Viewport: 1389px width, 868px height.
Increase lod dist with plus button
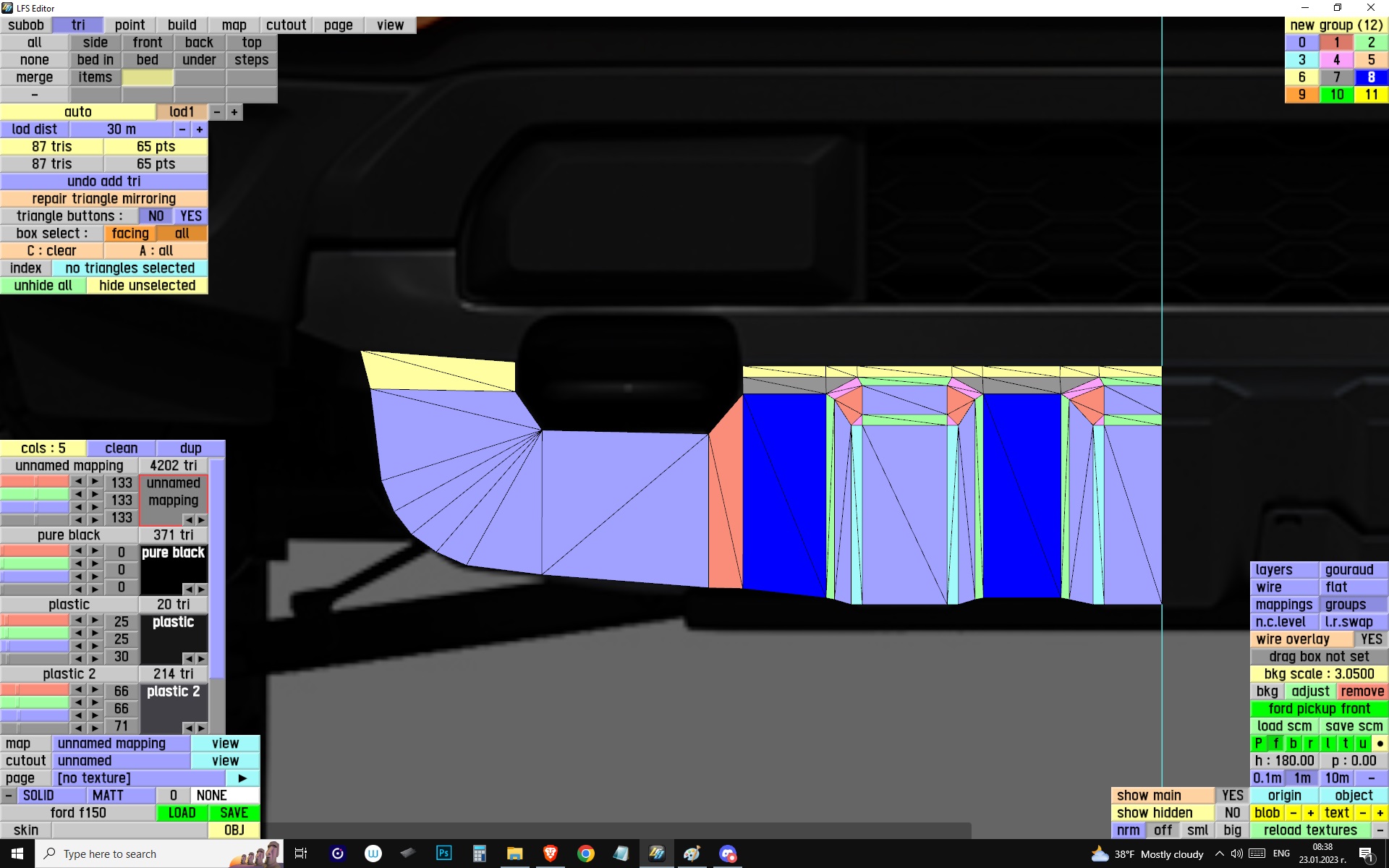[200, 129]
